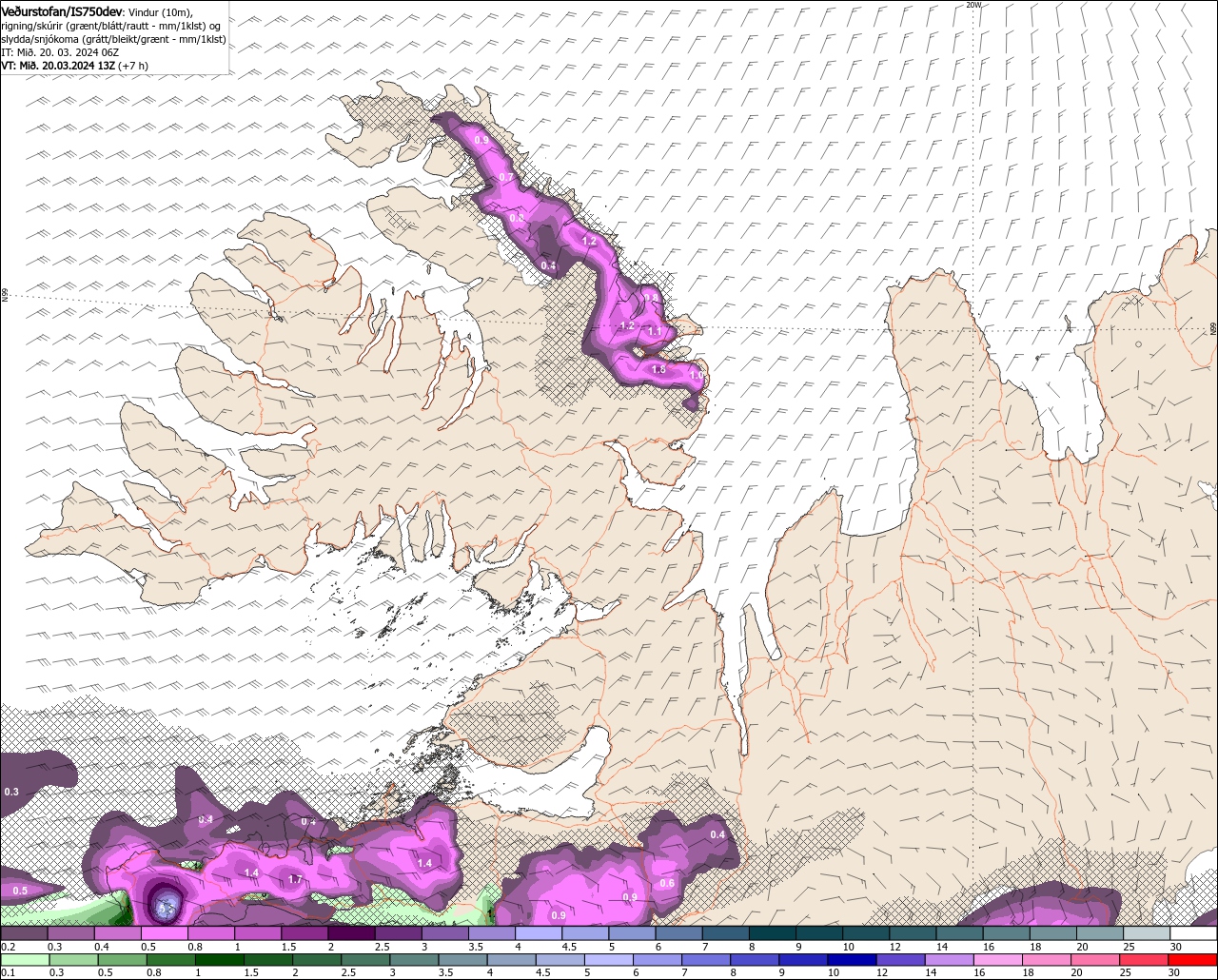The height and width of the screenshot is (980, 1218).
Task: Pick the bottom legend swatch for 2.5–3
Action: 364,959
